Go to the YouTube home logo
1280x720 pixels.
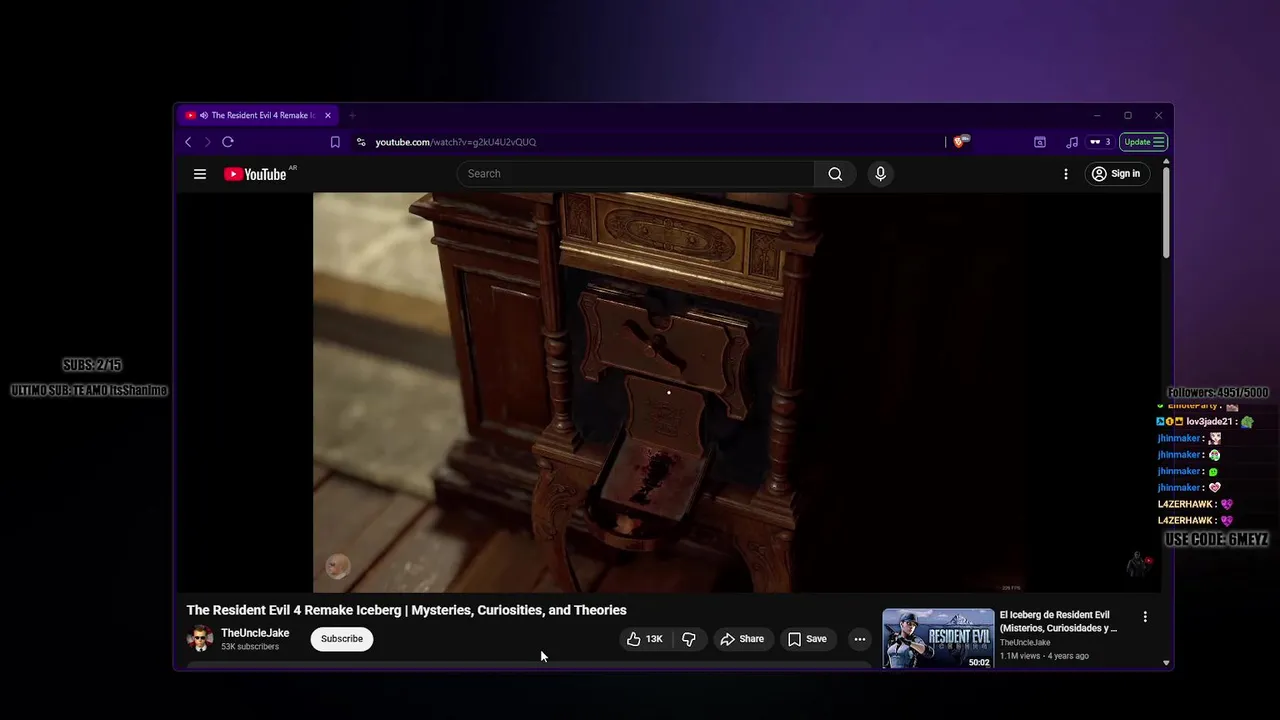255,174
